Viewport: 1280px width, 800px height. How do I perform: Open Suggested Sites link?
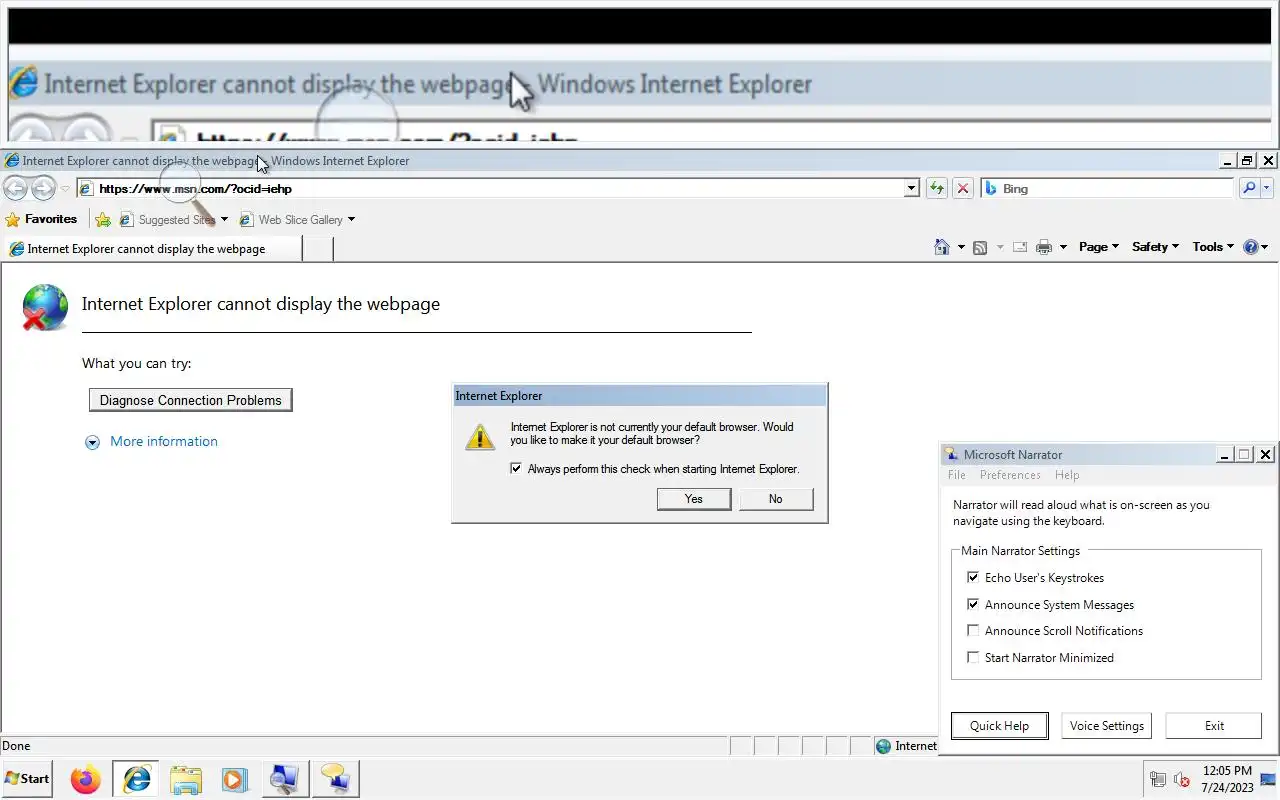point(166,219)
